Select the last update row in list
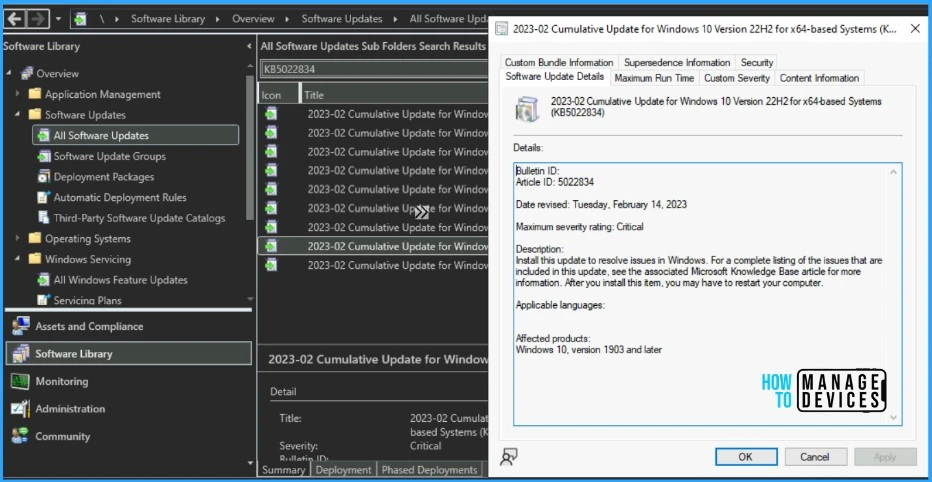932x482 pixels. (373, 265)
